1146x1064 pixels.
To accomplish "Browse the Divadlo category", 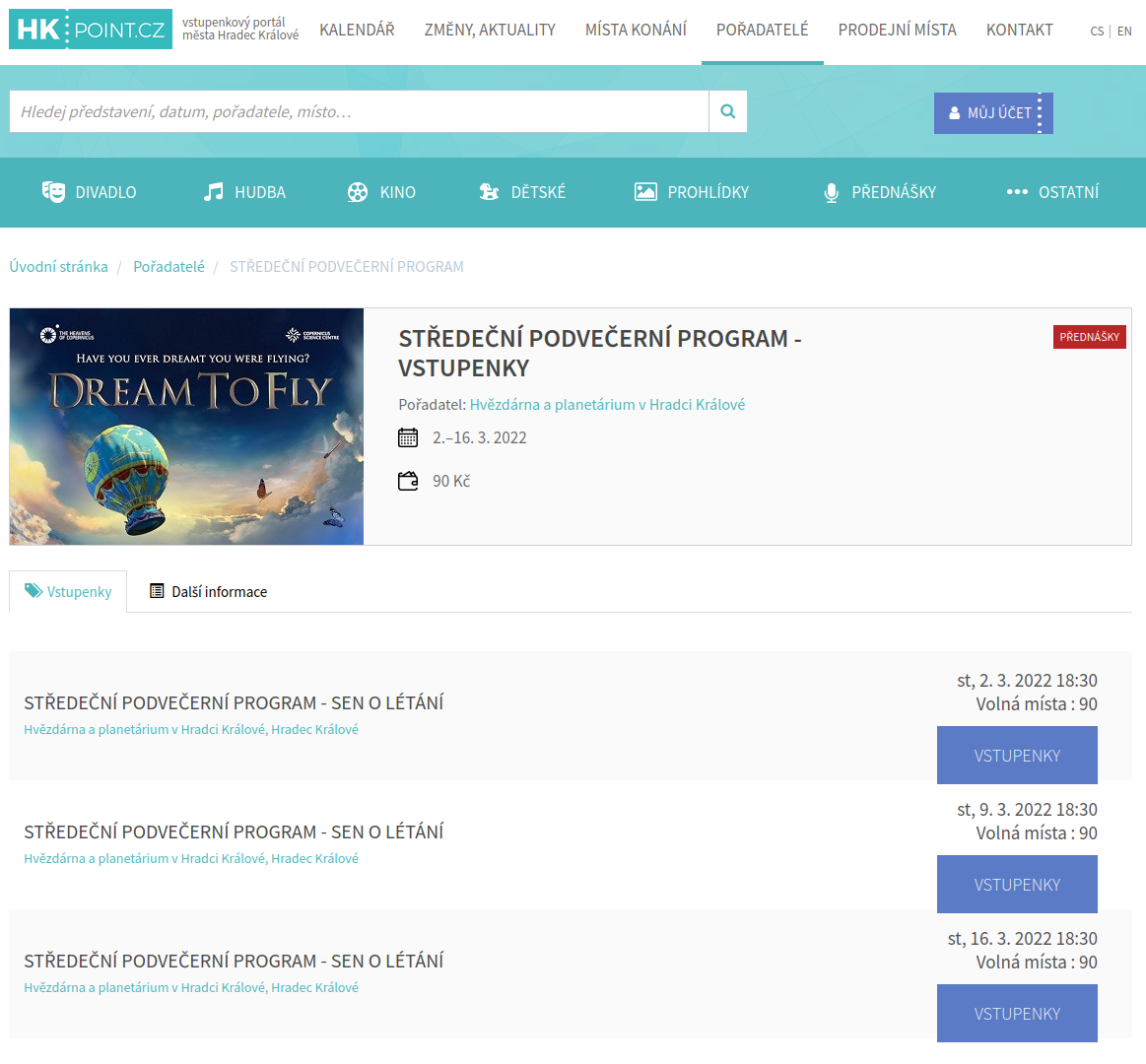I will [x=89, y=192].
